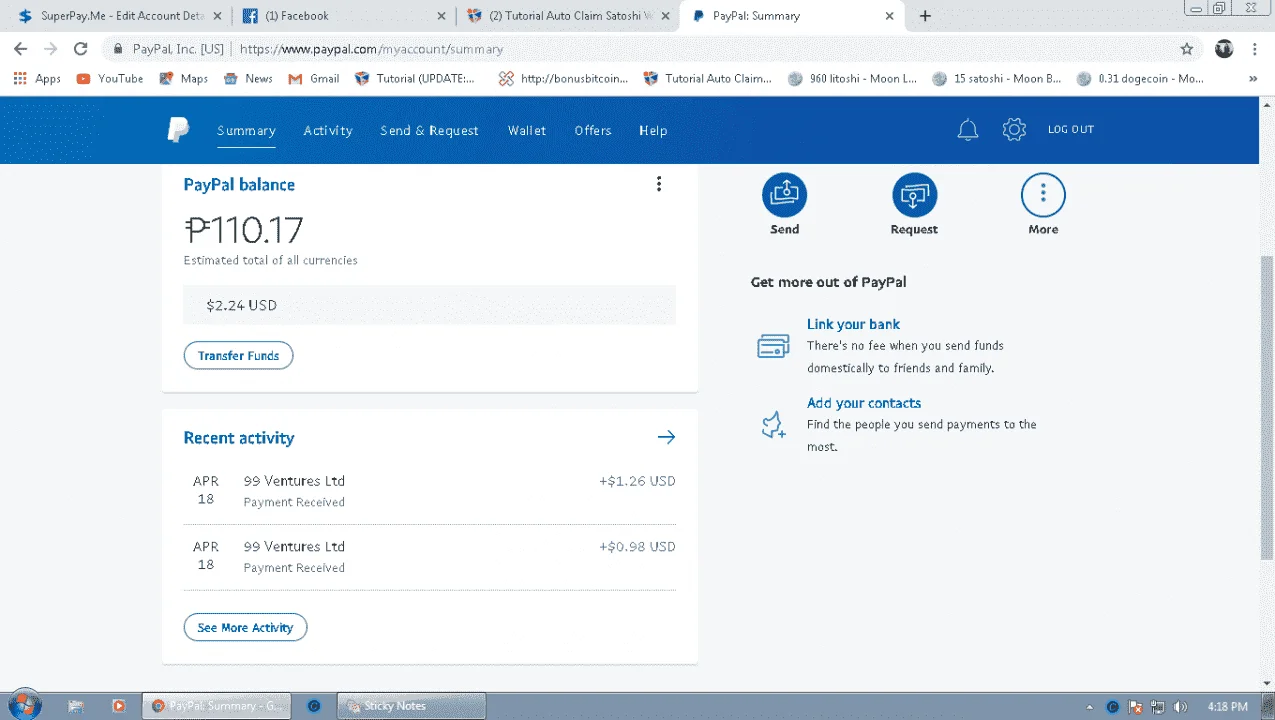Open the 15 satoshi Moon bookmark

[996, 78]
